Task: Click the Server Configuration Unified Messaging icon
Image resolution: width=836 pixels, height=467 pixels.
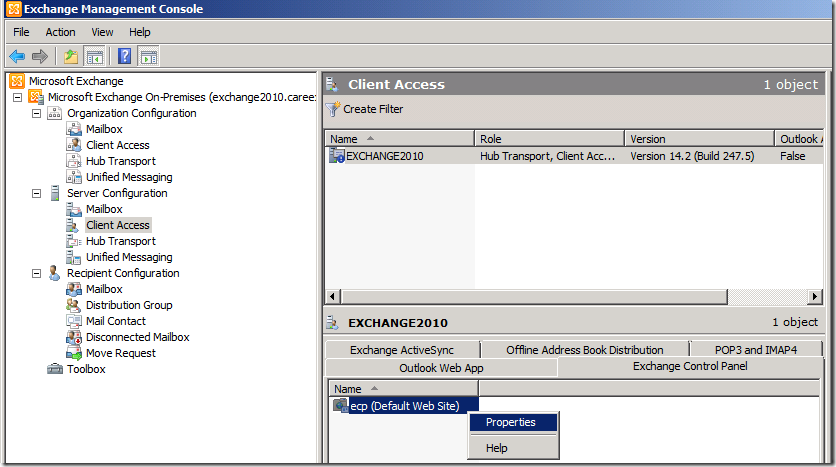Action: click(74, 257)
